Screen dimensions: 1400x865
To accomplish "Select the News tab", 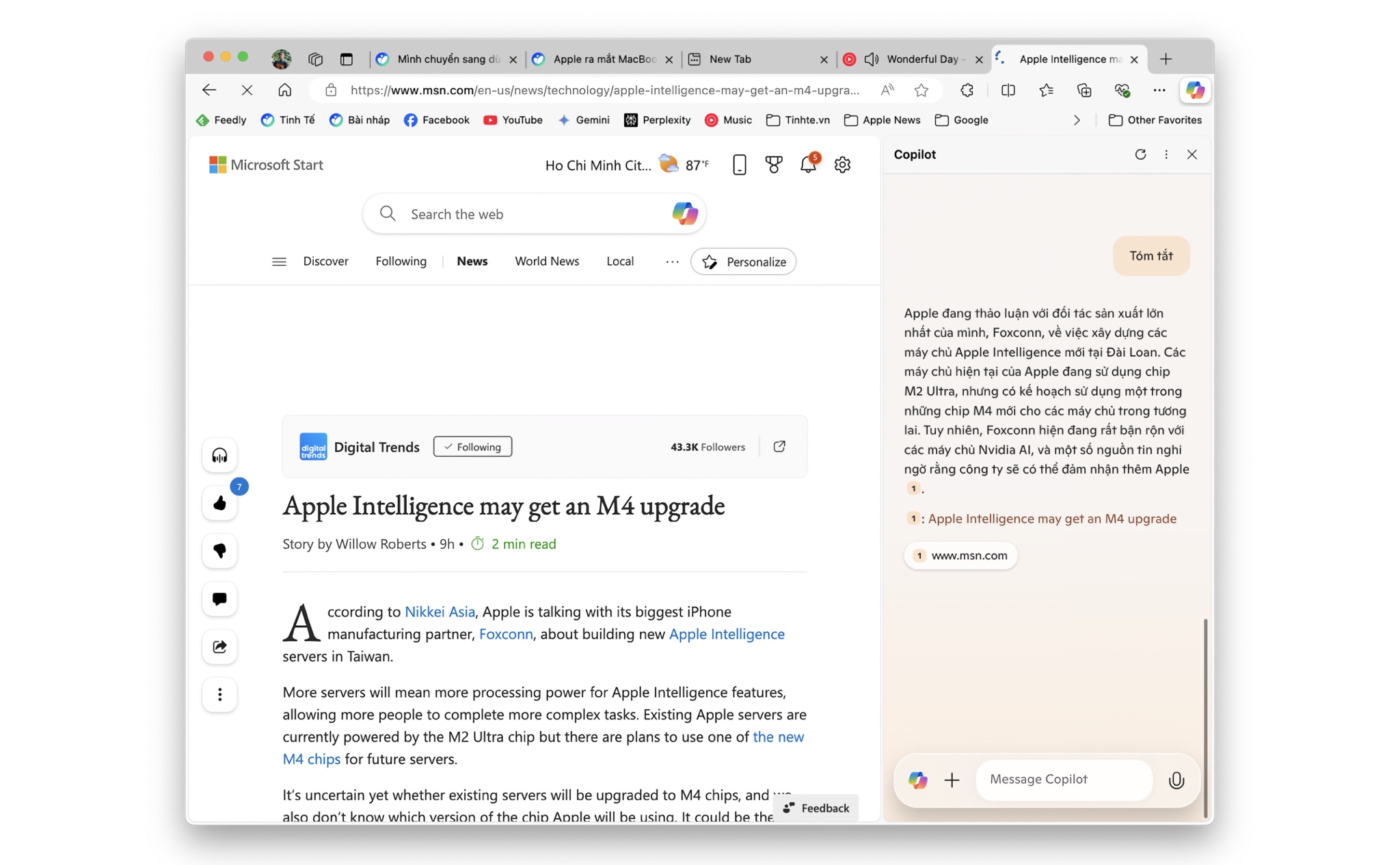I will click(x=471, y=262).
